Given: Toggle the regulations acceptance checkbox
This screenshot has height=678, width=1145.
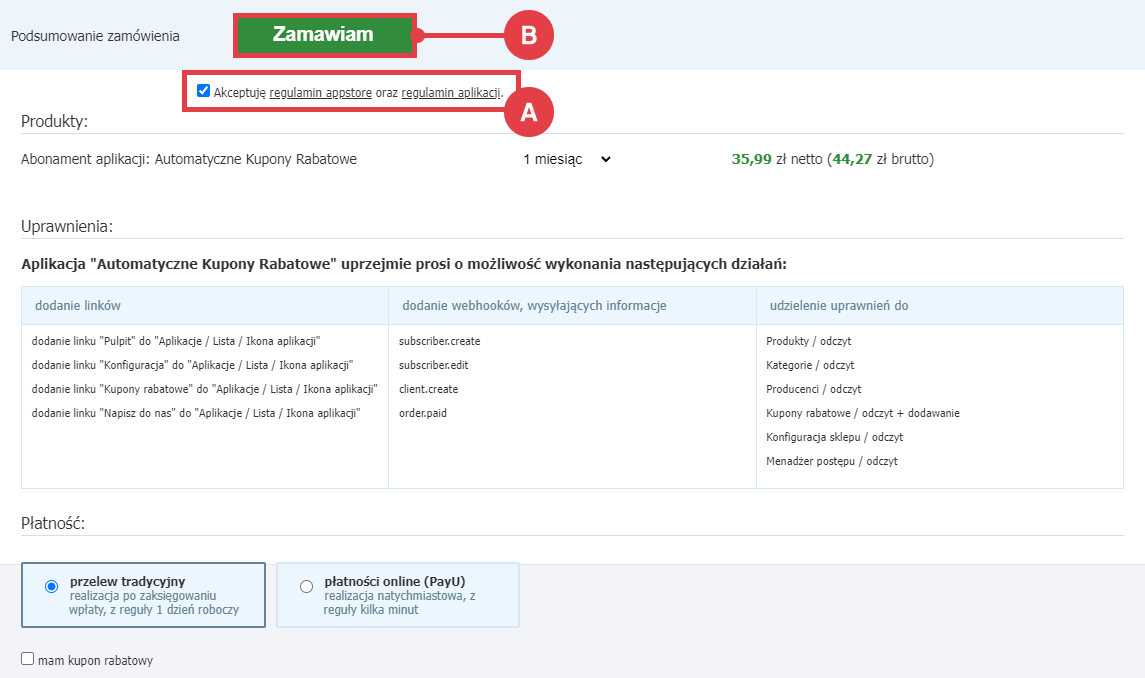Looking at the screenshot, I should click(204, 91).
